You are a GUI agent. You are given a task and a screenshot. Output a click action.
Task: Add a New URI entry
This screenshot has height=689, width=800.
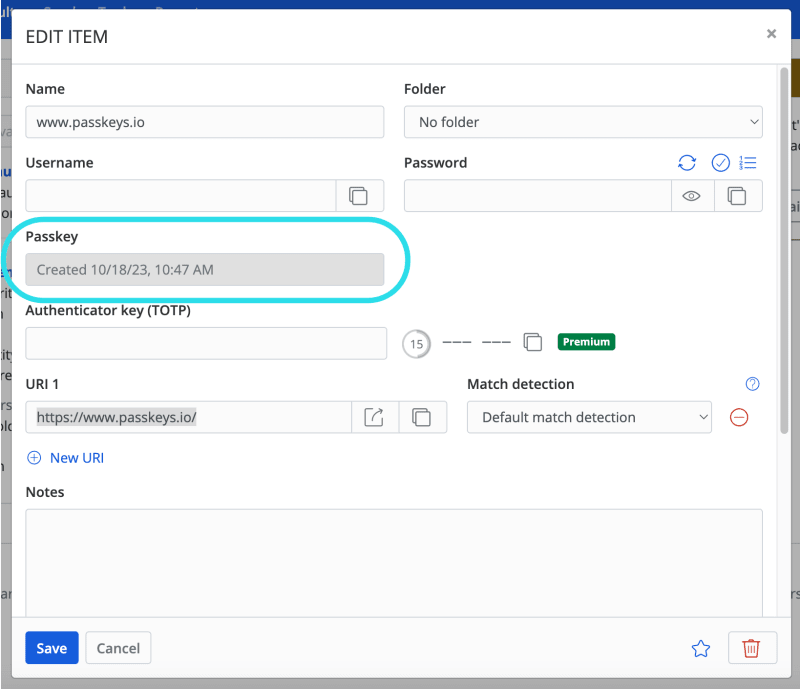pos(65,457)
